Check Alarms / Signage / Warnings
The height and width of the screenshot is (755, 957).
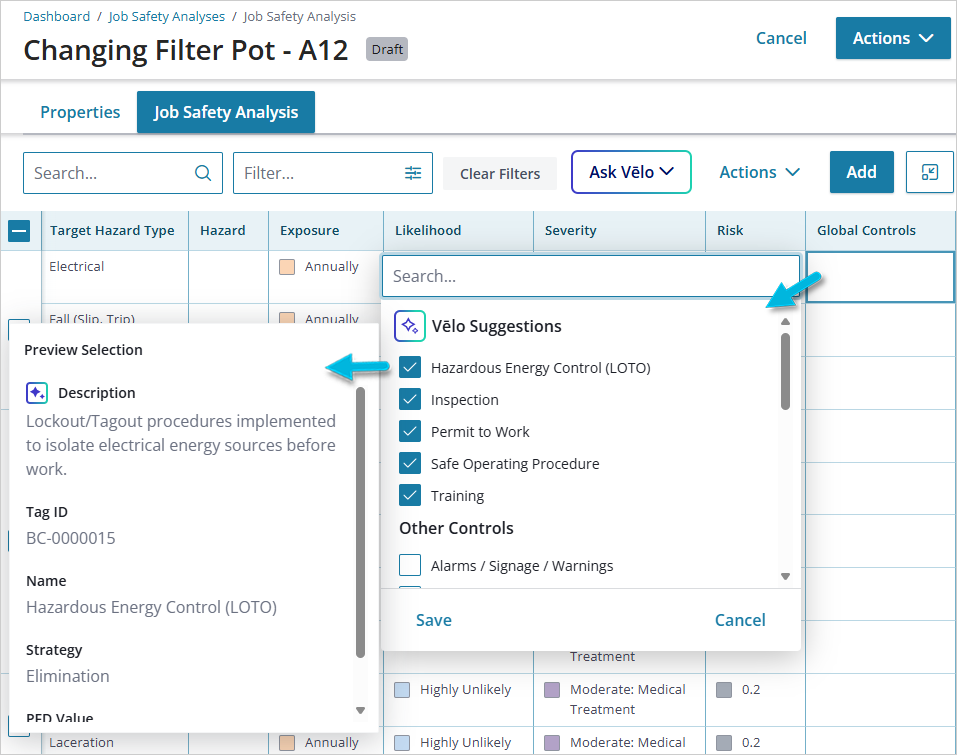tap(410, 566)
